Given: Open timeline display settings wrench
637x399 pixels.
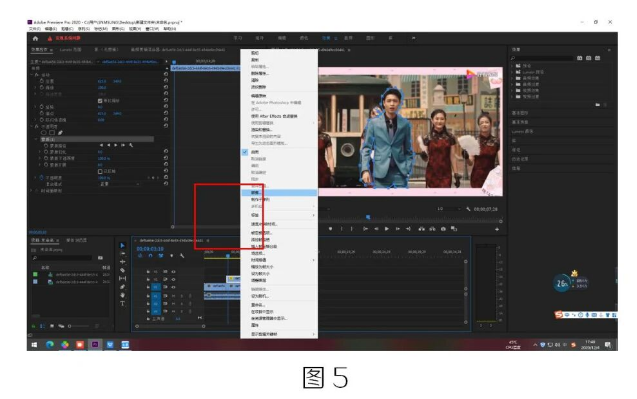Looking at the screenshot, I should (182, 256).
